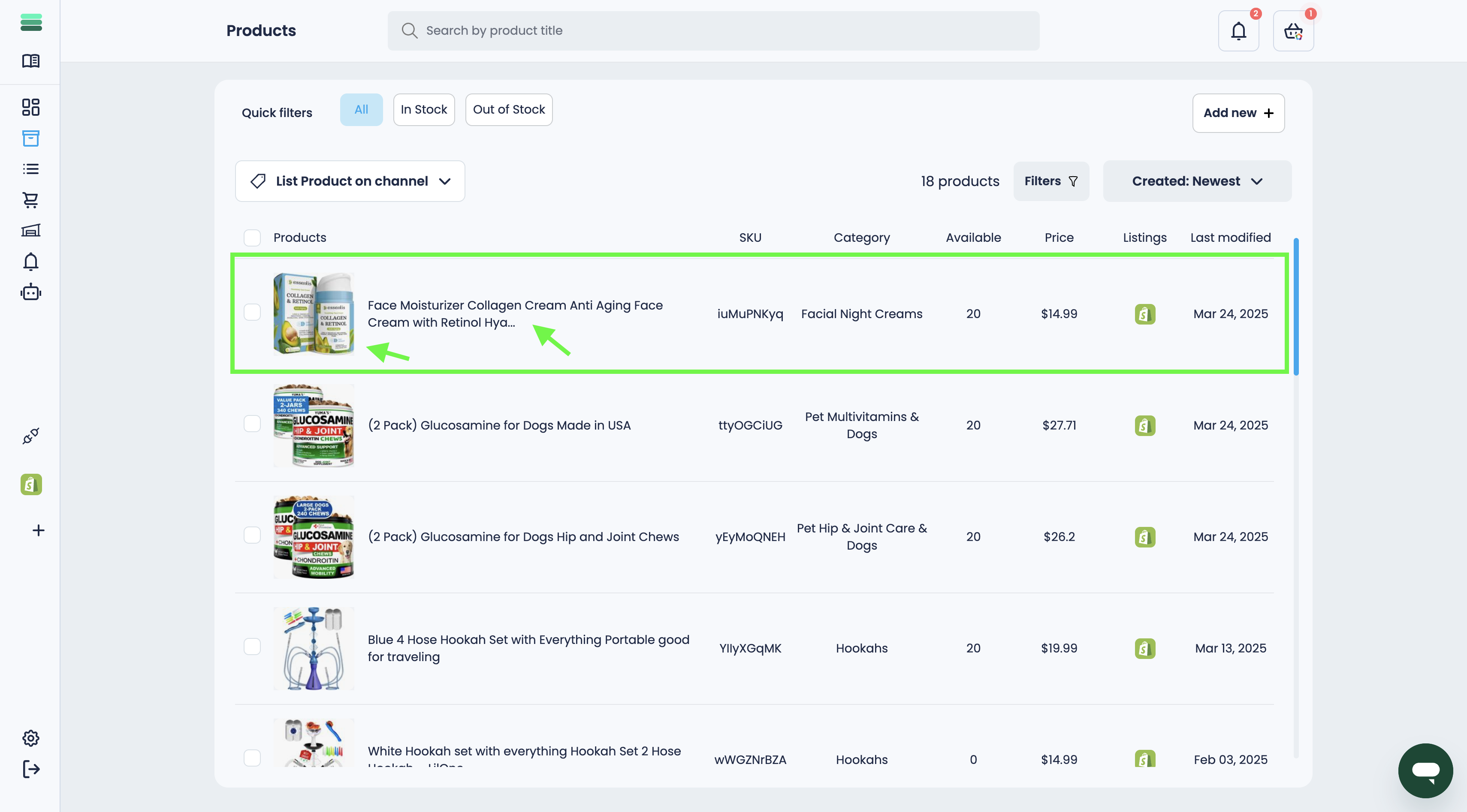Open the shopping basket icon
The height and width of the screenshot is (812, 1467).
(x=1293, y=31)
